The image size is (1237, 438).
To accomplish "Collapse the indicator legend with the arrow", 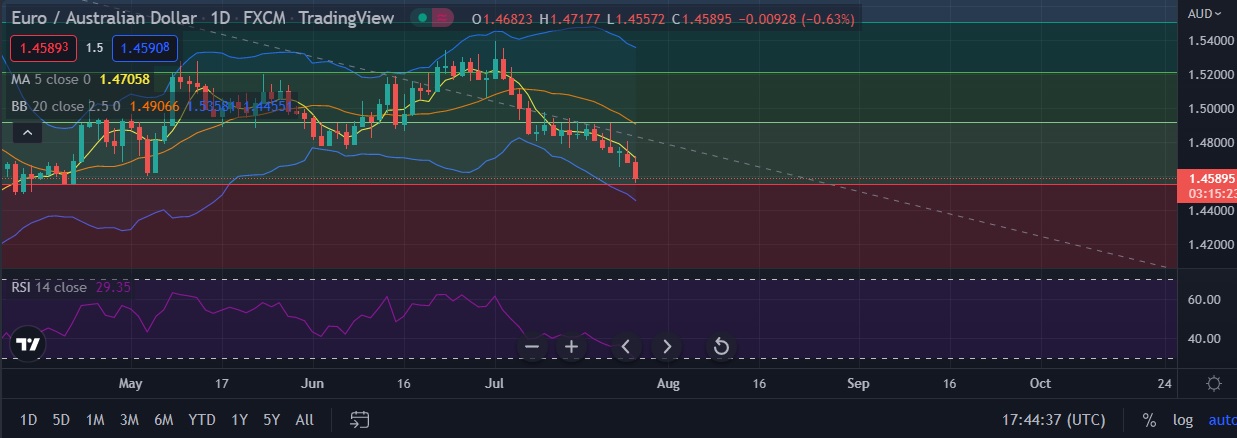I will pos(27,132).
